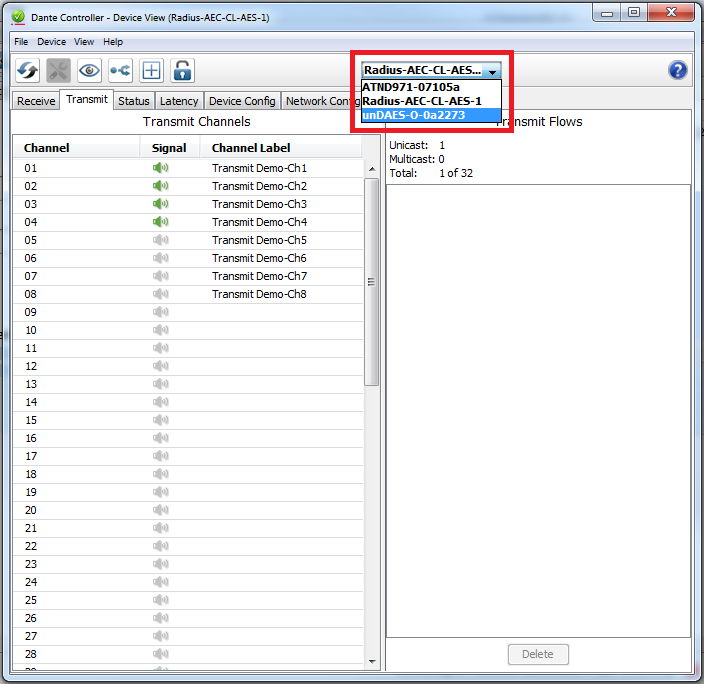Screen dimensions: 704x684
Task: Open the blue help question mark
Action: [x=678, y=70]
